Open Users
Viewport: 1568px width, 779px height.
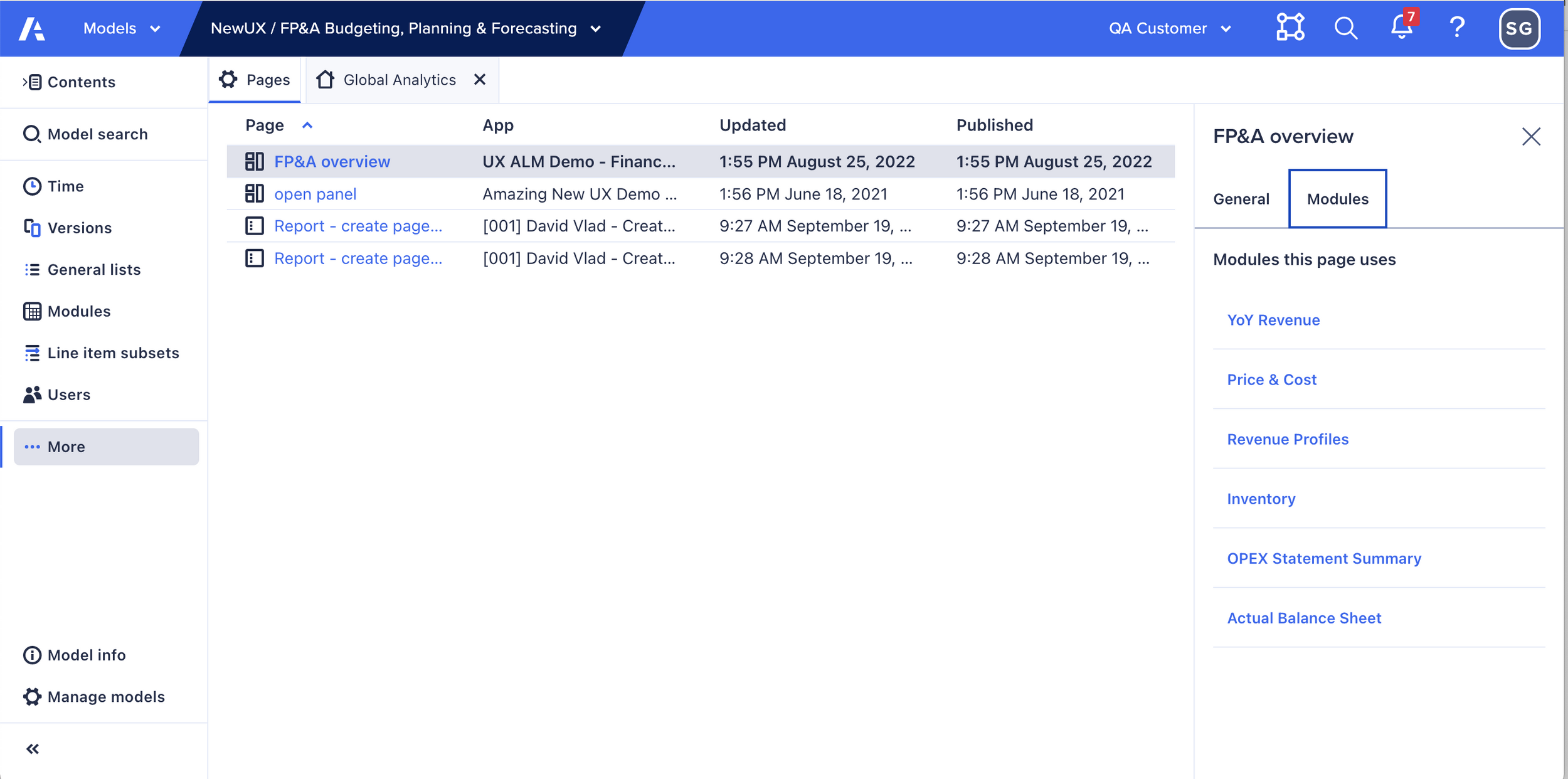click(69, 395)
